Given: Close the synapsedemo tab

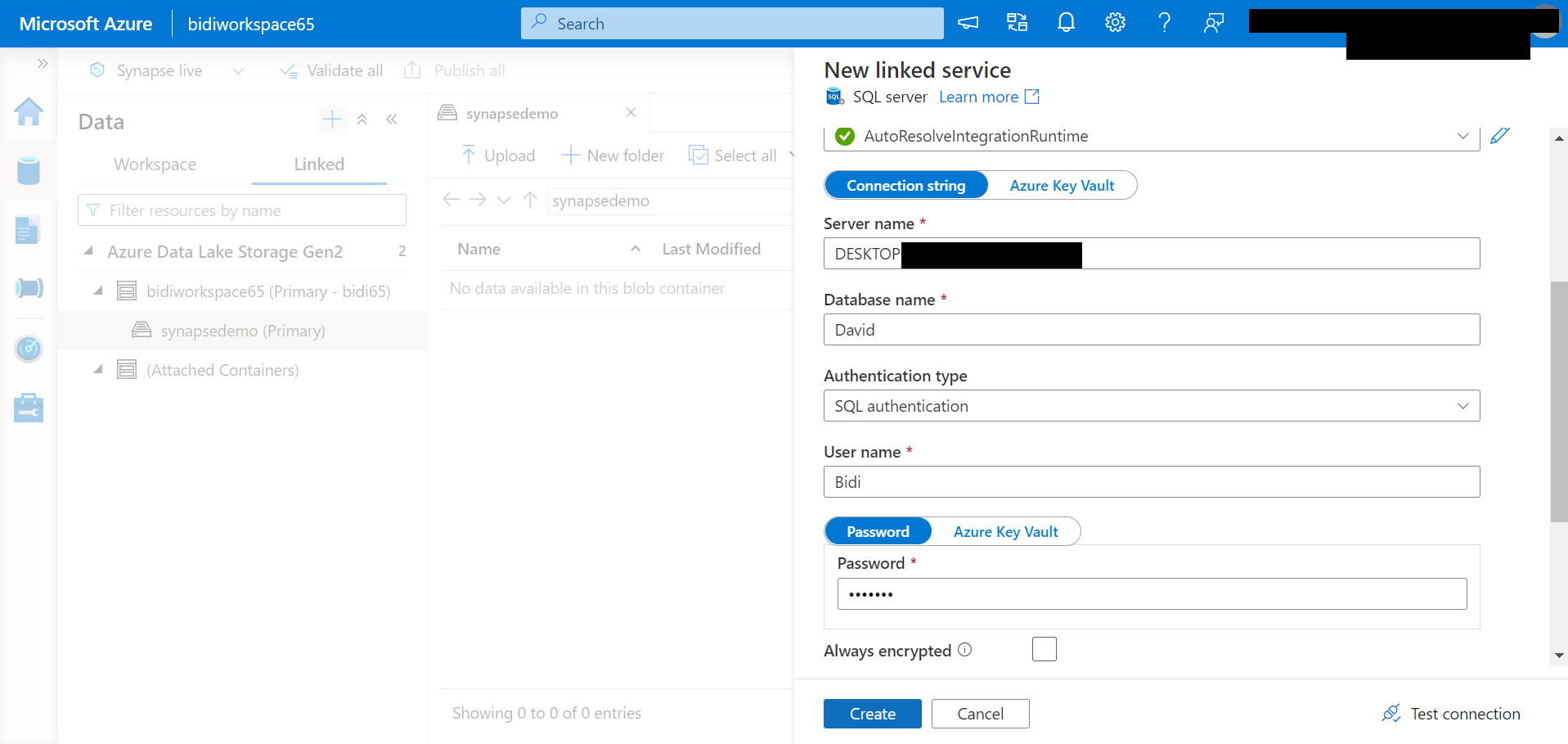Looking at the screenshot, I should click(631, 112).
